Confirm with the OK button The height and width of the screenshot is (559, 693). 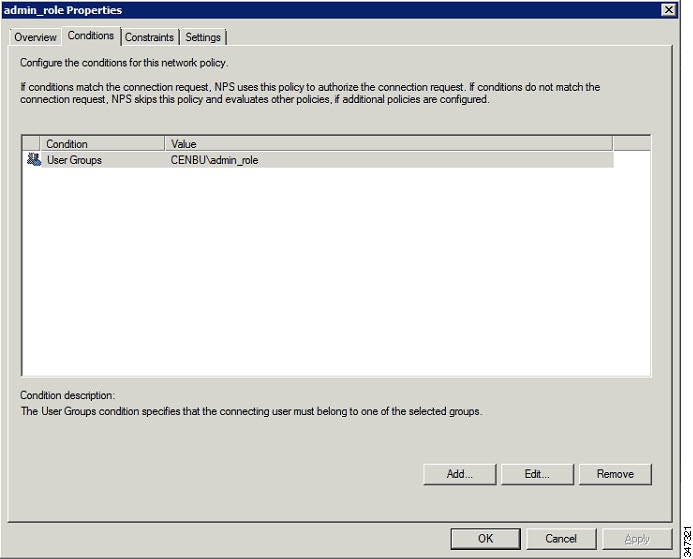point(485,539)
